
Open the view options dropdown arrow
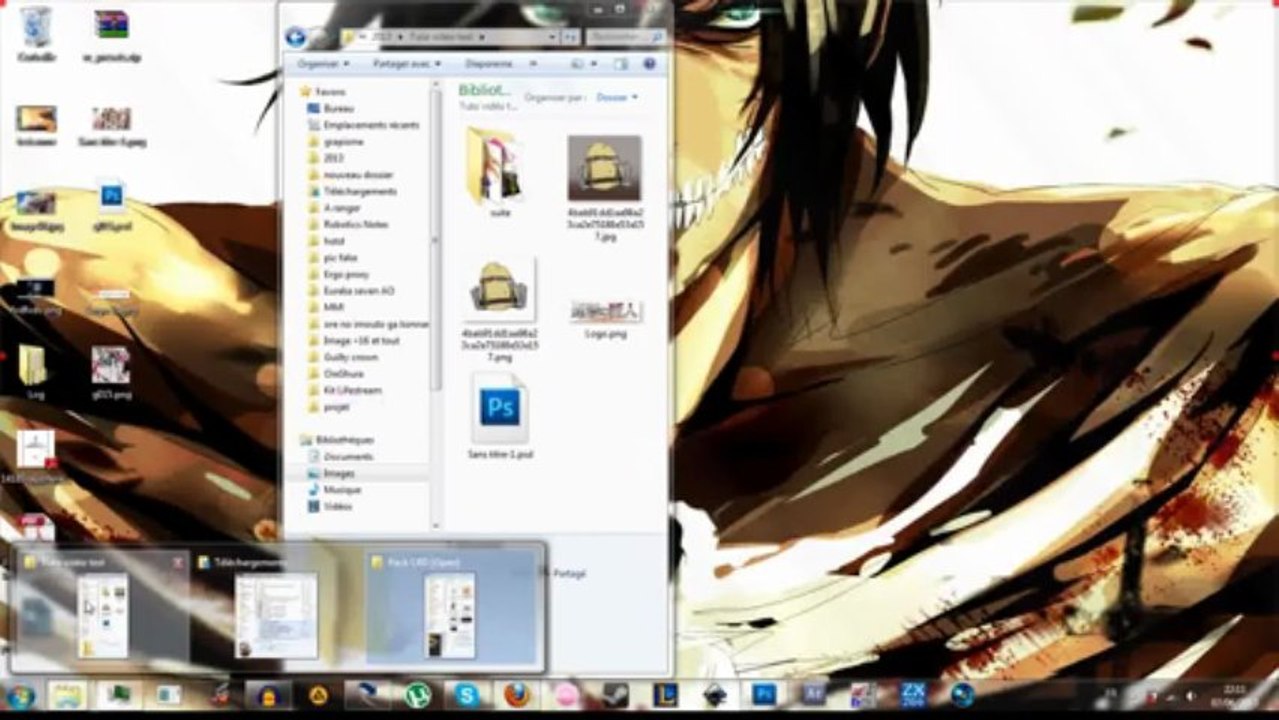tap(594, 64)
